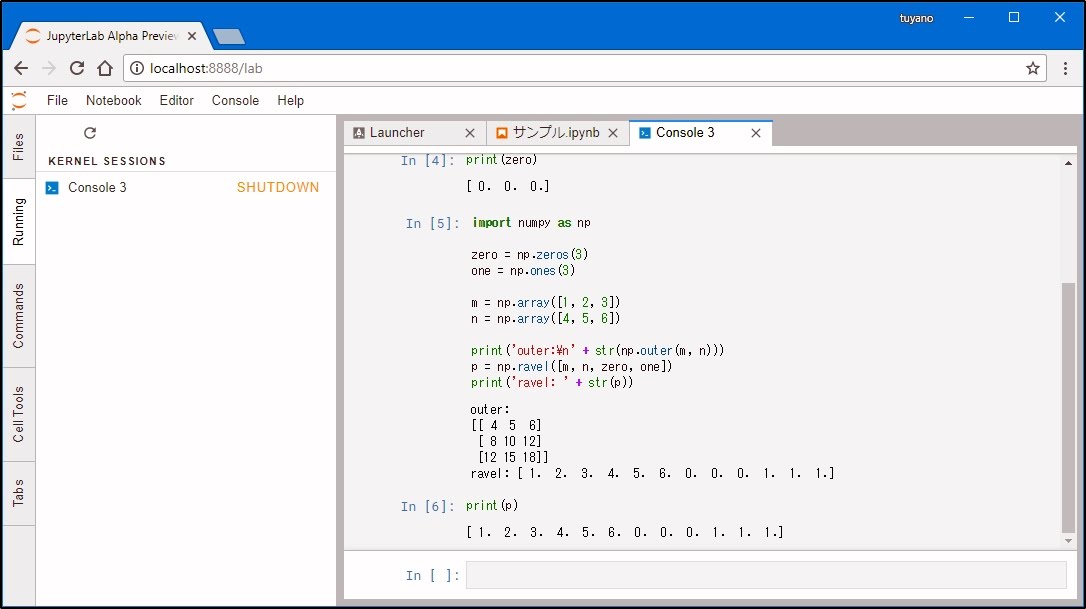Bookmark page with the star icon
Image resolution: width=1086 pixels, height=609 pixels.
click(1033, 68)
